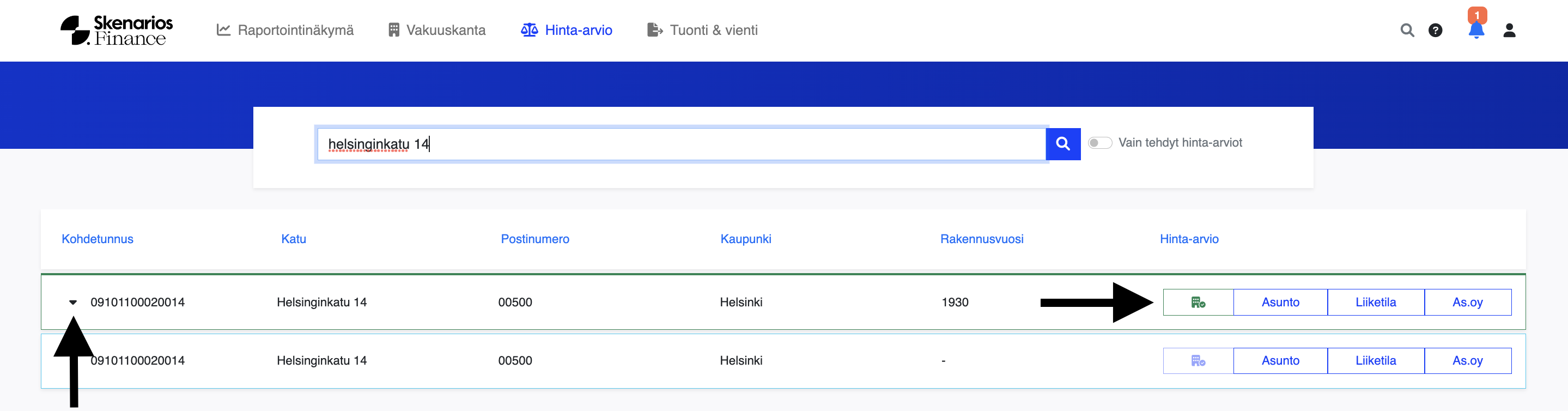Click the blue search magnifier button
This screenshot has width=1568, height=411.
(x=1062, y=144)
